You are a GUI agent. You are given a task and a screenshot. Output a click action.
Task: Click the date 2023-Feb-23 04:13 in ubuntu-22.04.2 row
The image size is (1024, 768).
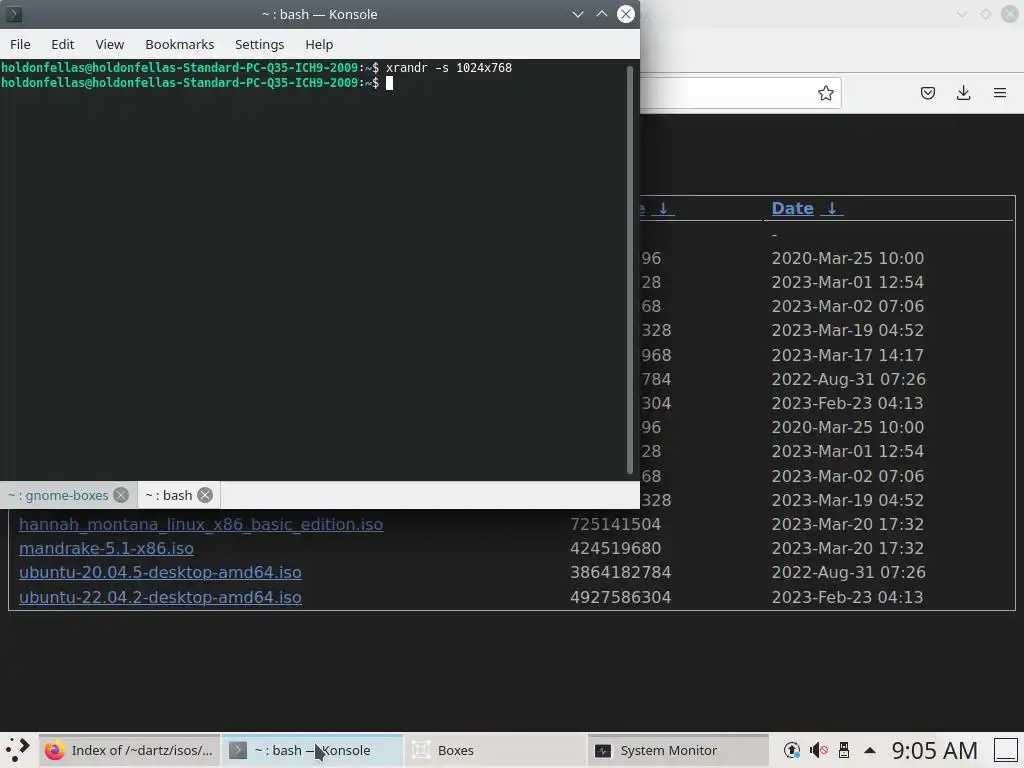847,598
